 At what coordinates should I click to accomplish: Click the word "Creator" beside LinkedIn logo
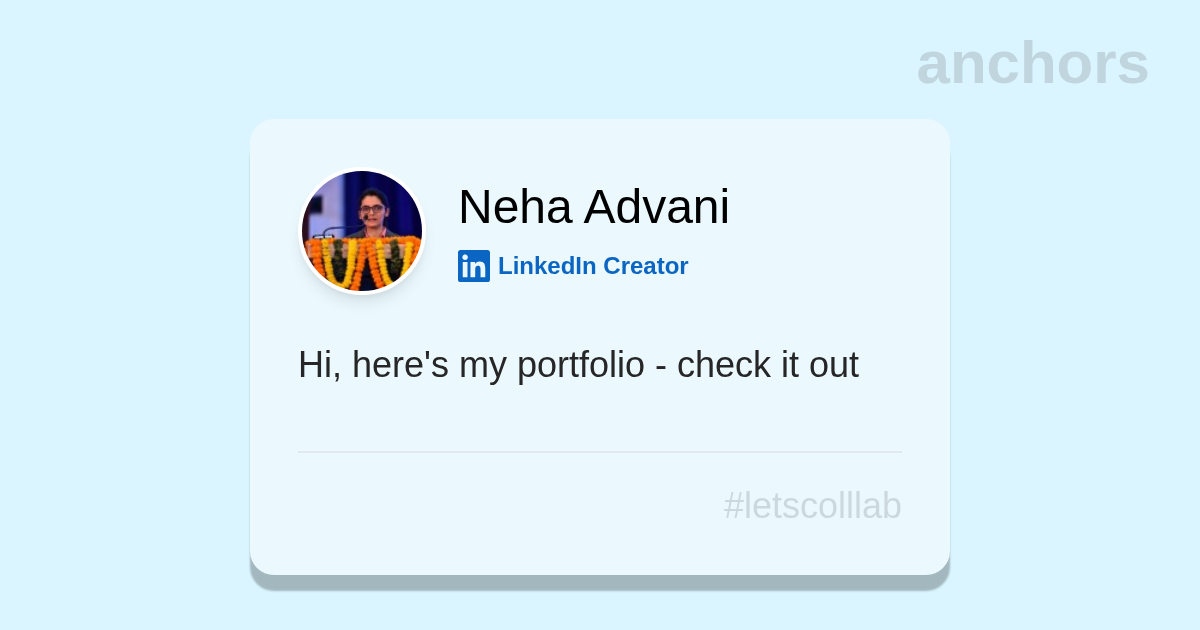click(x=645, y=266)
